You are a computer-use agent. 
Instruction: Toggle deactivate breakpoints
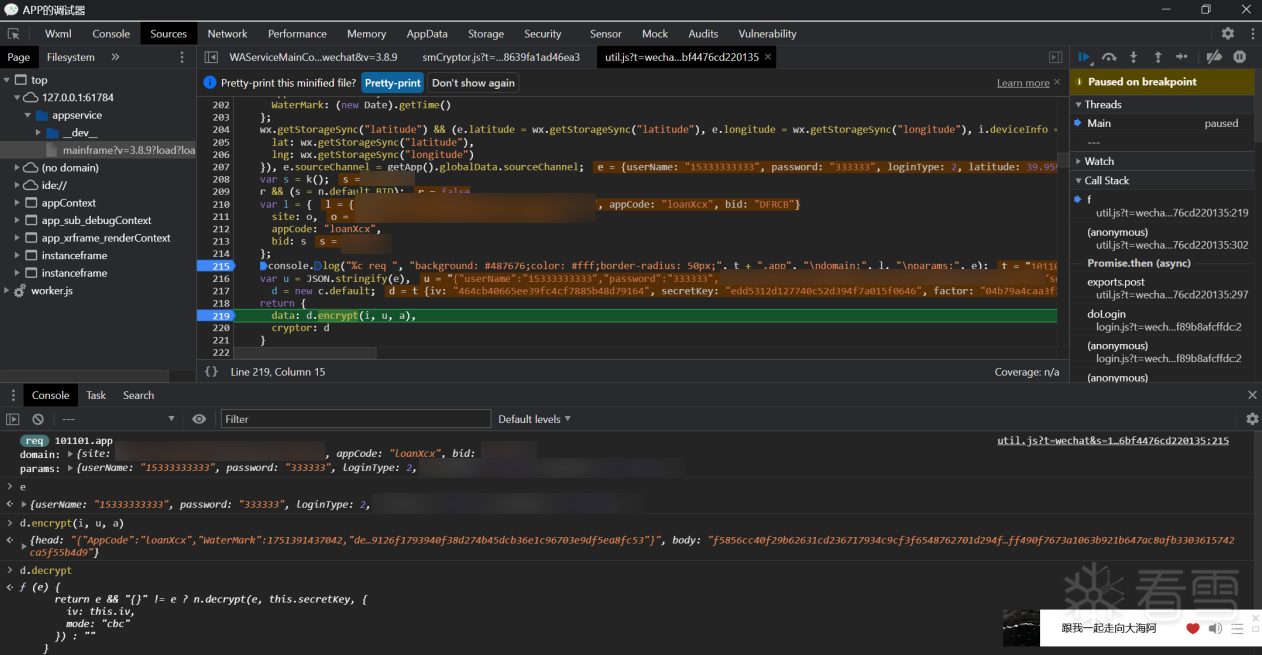pos(1214,57)
